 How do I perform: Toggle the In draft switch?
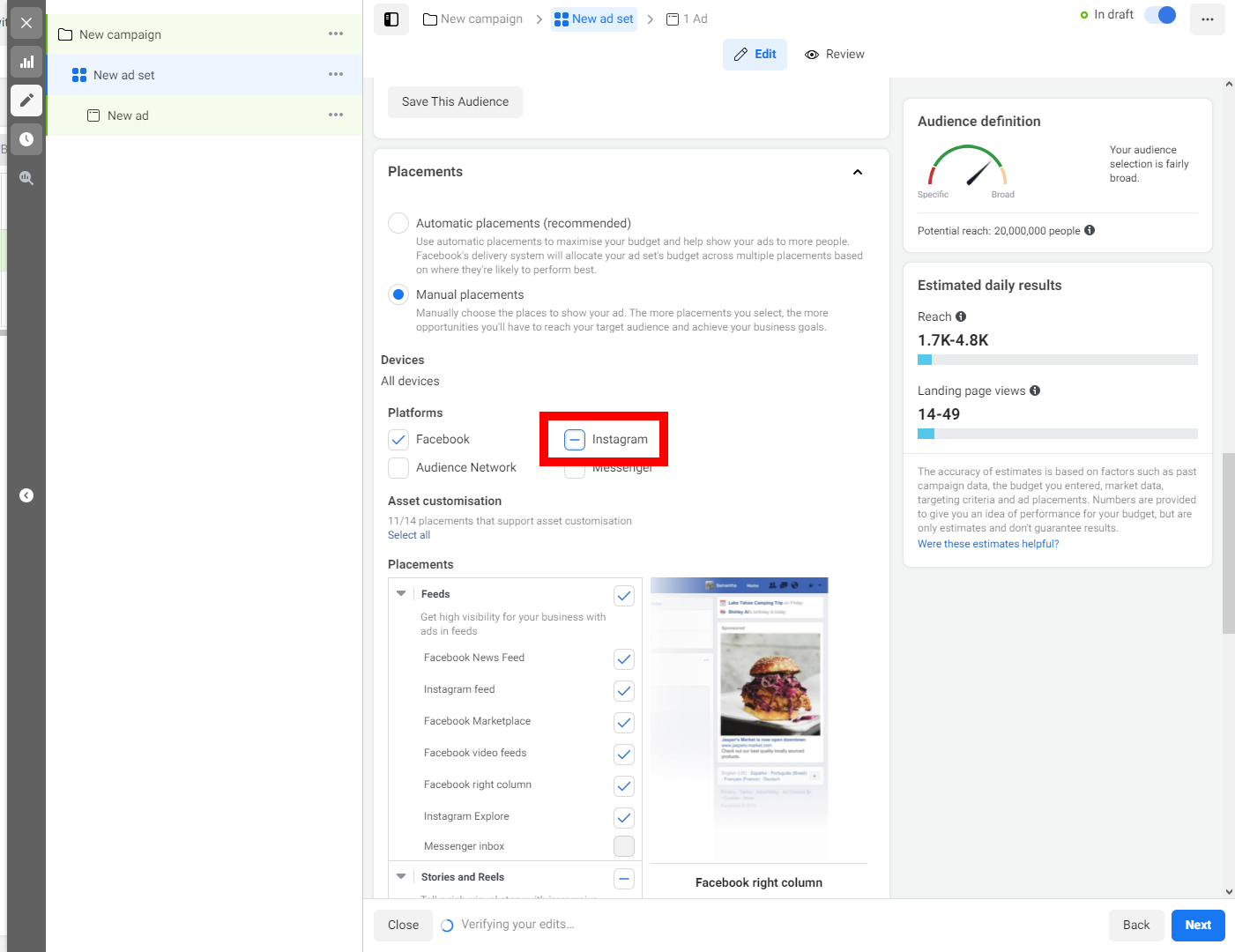click(x=1160, y=15)
